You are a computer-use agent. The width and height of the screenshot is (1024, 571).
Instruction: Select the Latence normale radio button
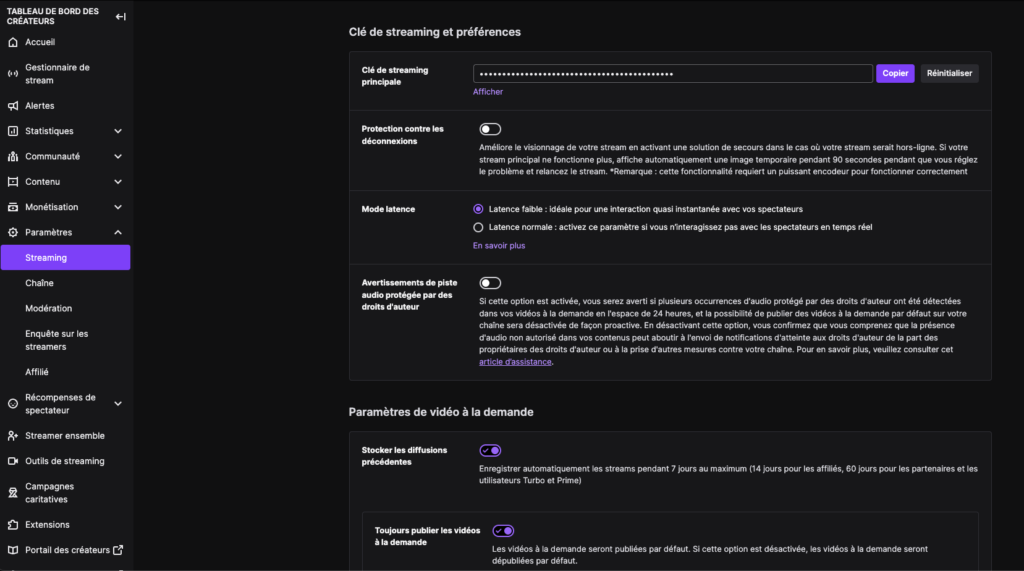478,227
